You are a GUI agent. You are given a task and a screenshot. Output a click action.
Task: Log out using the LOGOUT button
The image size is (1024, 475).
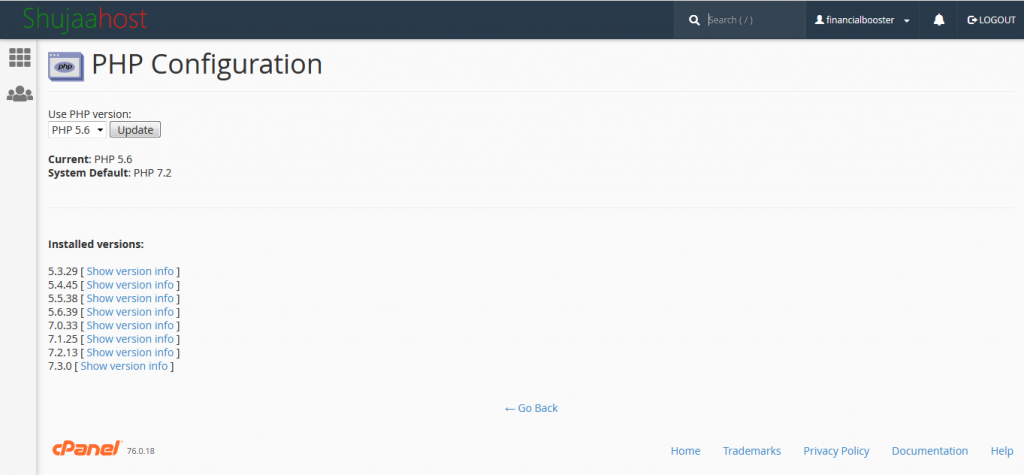[x=991, y=20]
